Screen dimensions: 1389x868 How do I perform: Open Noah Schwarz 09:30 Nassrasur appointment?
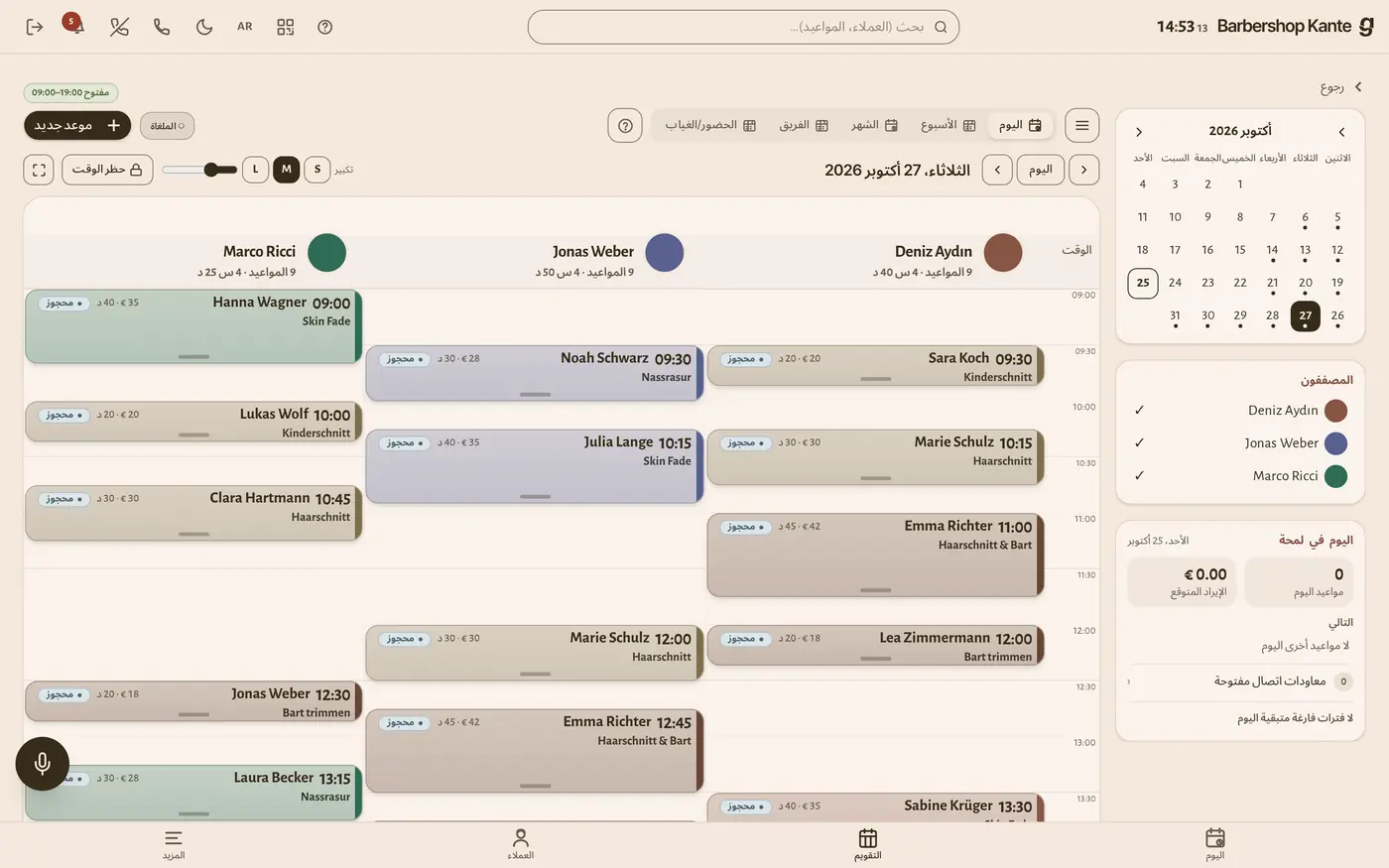pos(534,373)
